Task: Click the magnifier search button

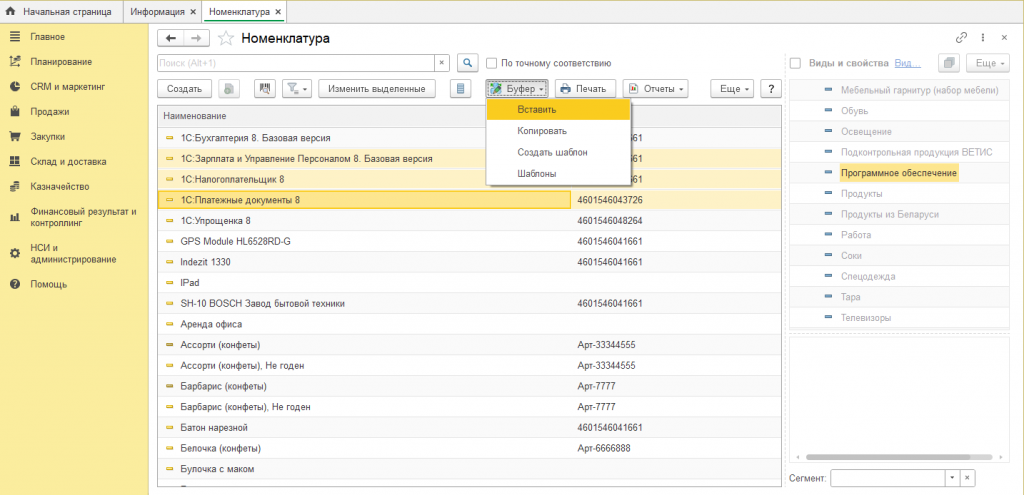Action: pyautogui.click(x=467, y=63)
